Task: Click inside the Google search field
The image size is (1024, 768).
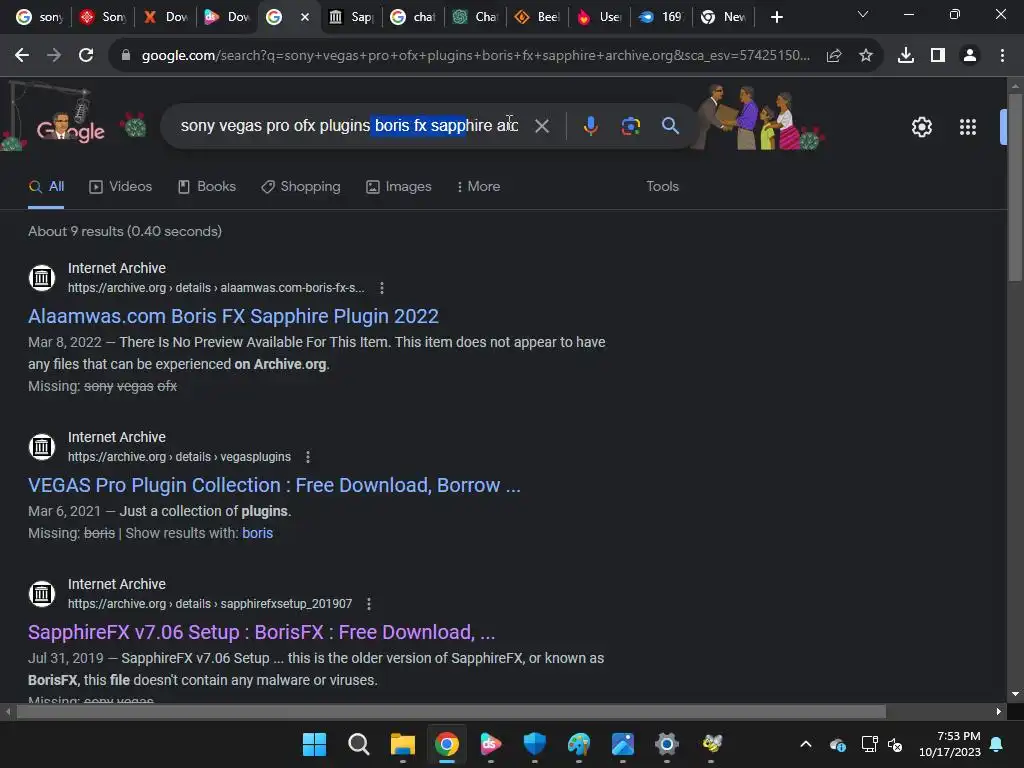Action: [349, 125]
